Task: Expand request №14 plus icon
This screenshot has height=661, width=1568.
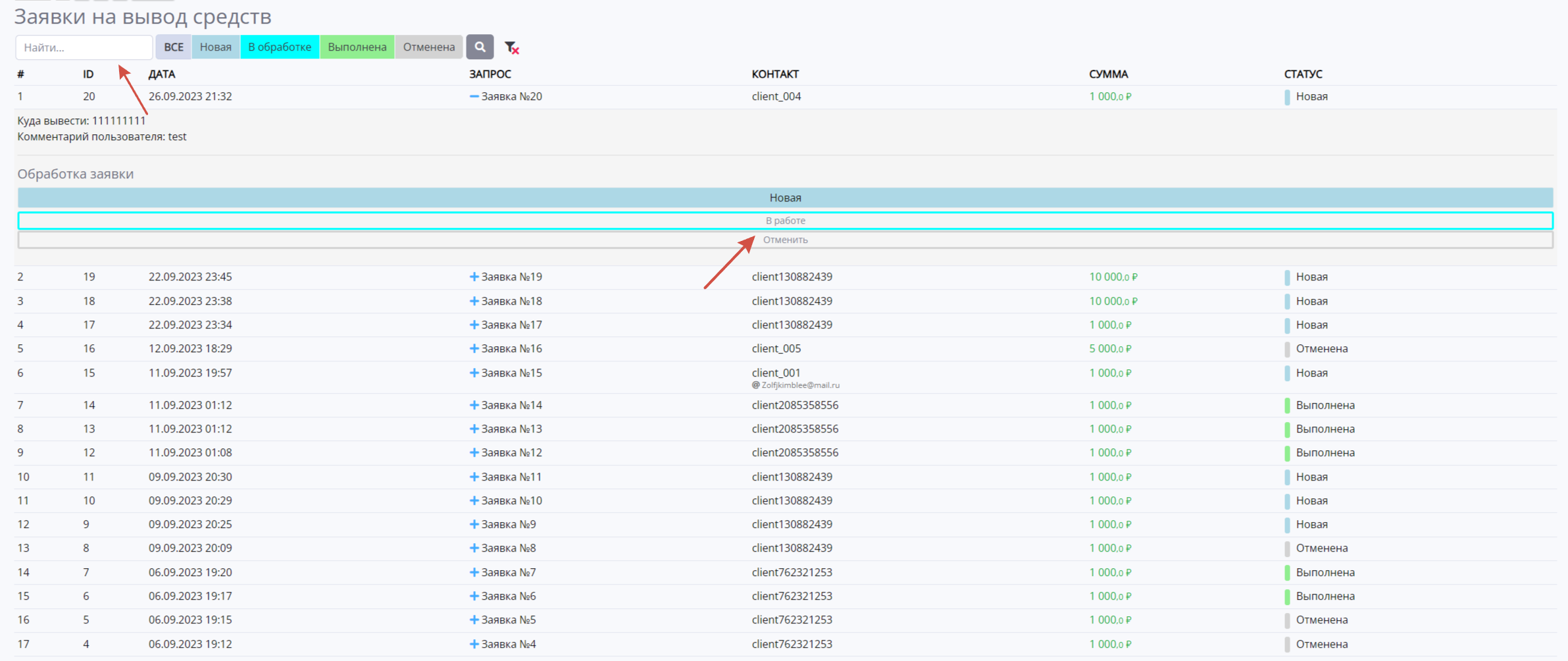Action: click(x=474, y=406)
